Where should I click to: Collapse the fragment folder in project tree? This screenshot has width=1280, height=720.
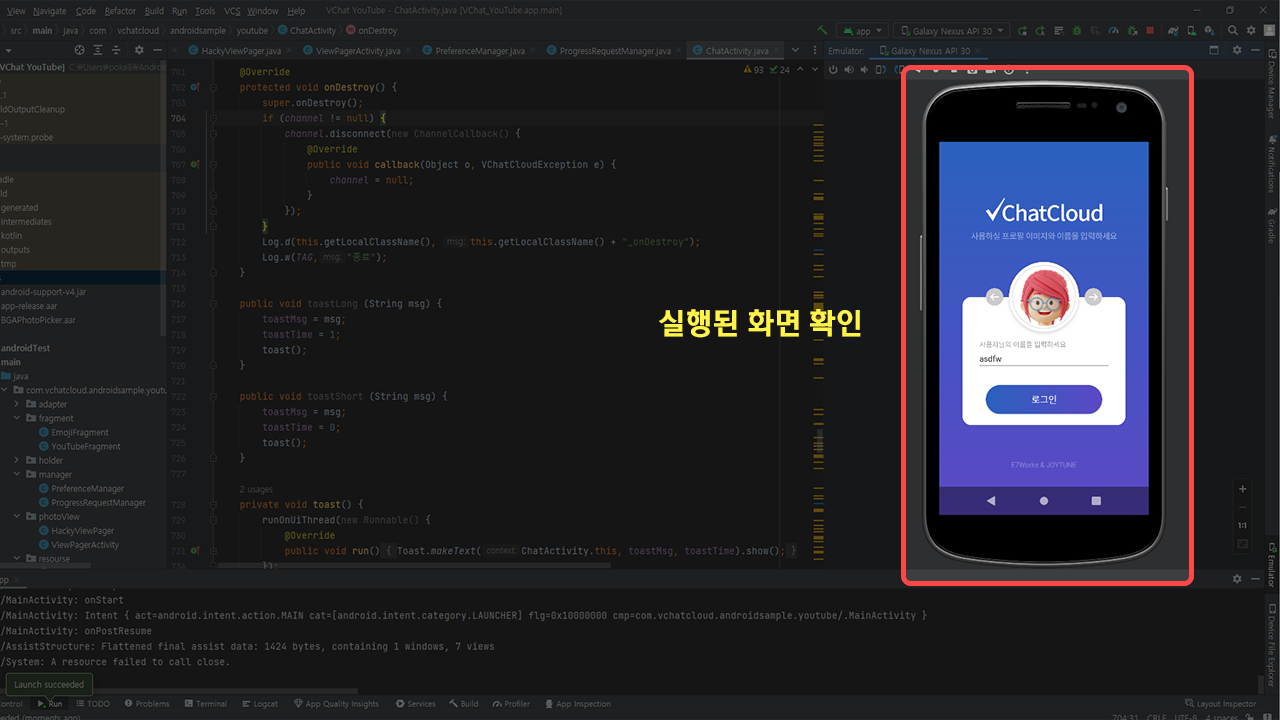(17, 418)
